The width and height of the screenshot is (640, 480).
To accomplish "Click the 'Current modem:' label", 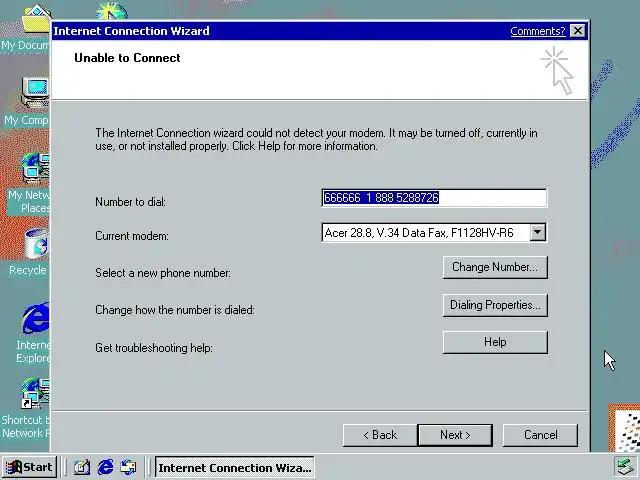I will 132,236.
